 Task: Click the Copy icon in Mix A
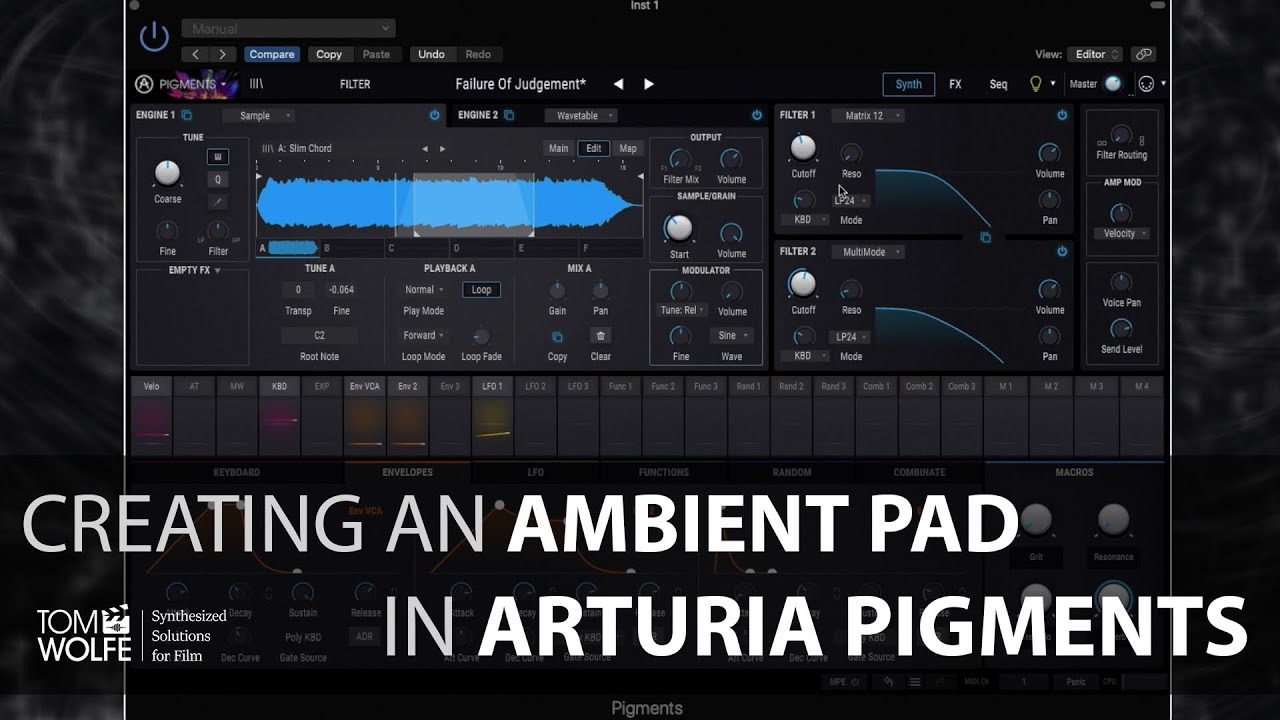(x=558, y=337)
